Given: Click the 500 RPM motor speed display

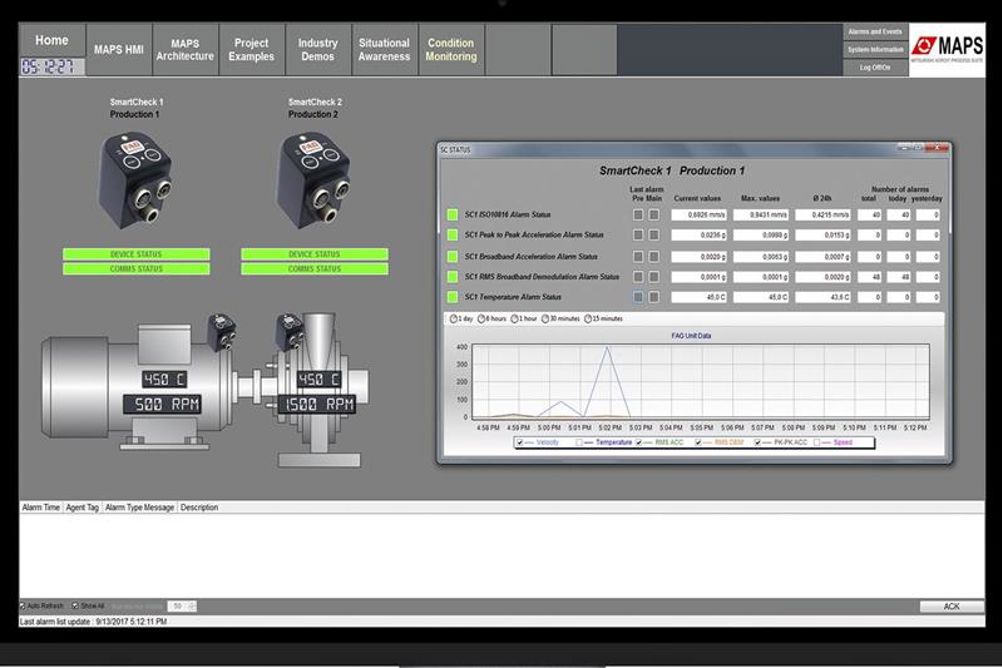Looking at the screenshot, I should (x=163, y=404).
